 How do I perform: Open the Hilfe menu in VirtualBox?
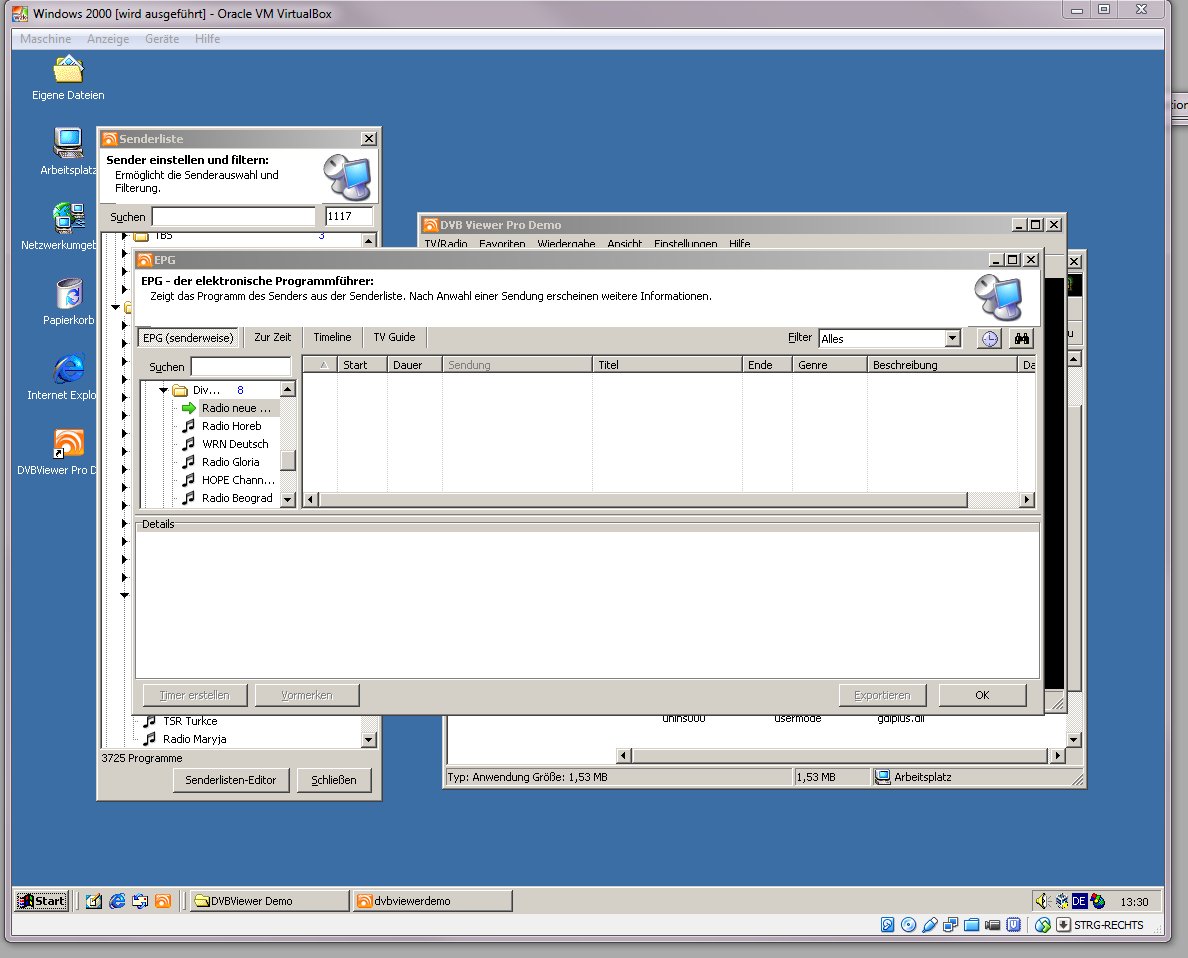tap(208, 39)
